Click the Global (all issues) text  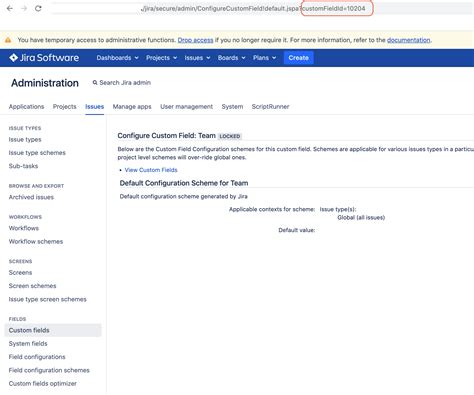coord(361,217)
